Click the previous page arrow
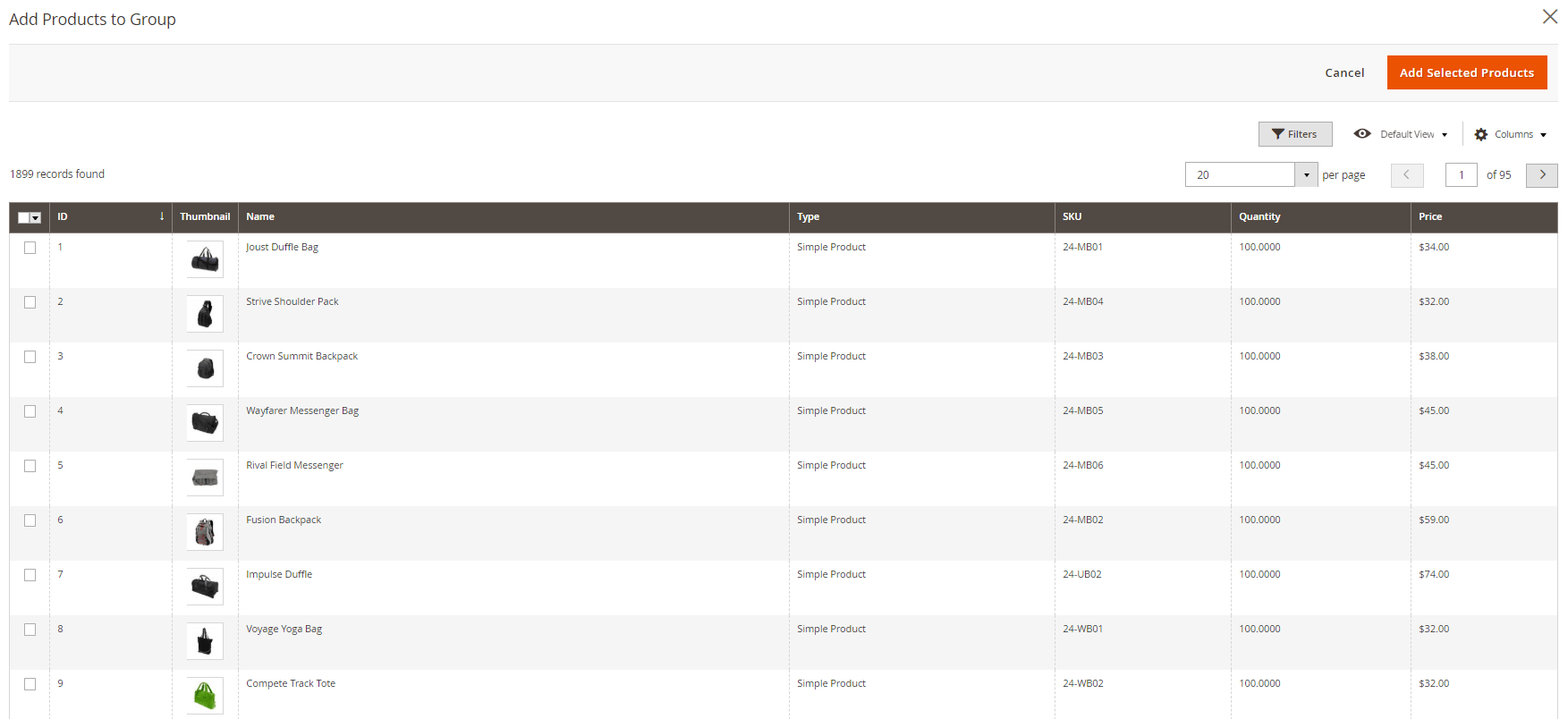 point(1406,175)
